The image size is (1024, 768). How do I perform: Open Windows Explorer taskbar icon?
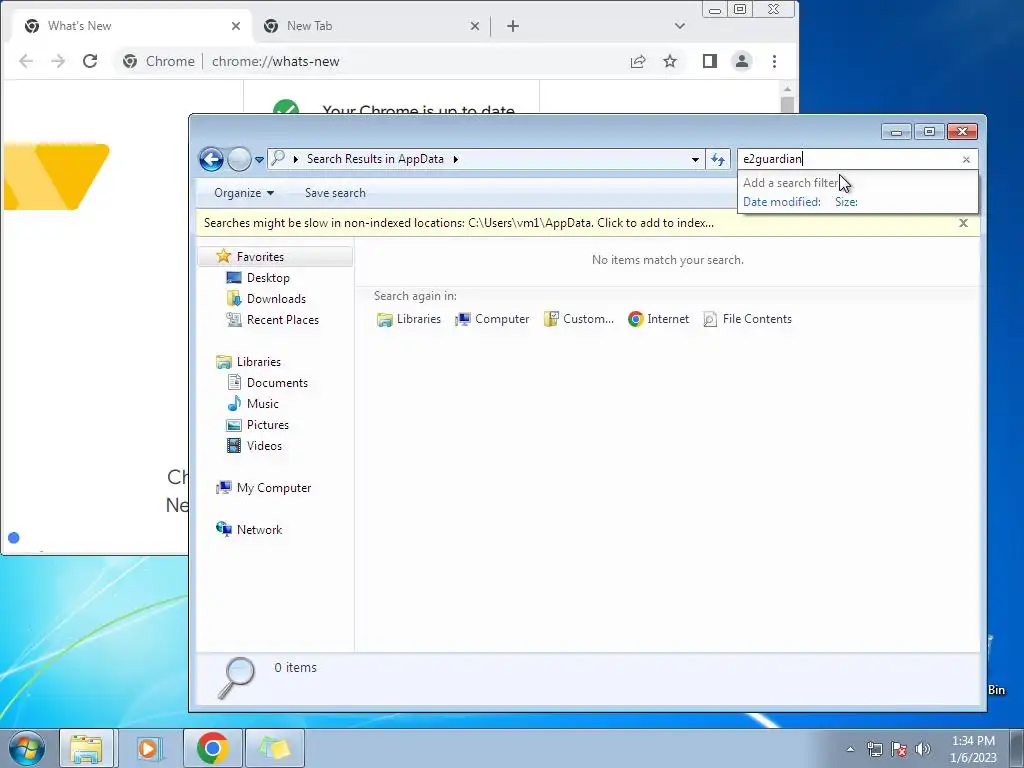tap(86, 748)
